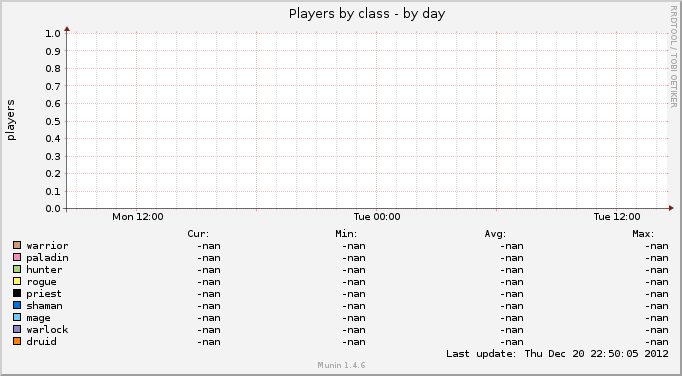The height and width of the screenshot is (376, 682).
Task: Select the 'warlock' legend label
Action: 47,329
